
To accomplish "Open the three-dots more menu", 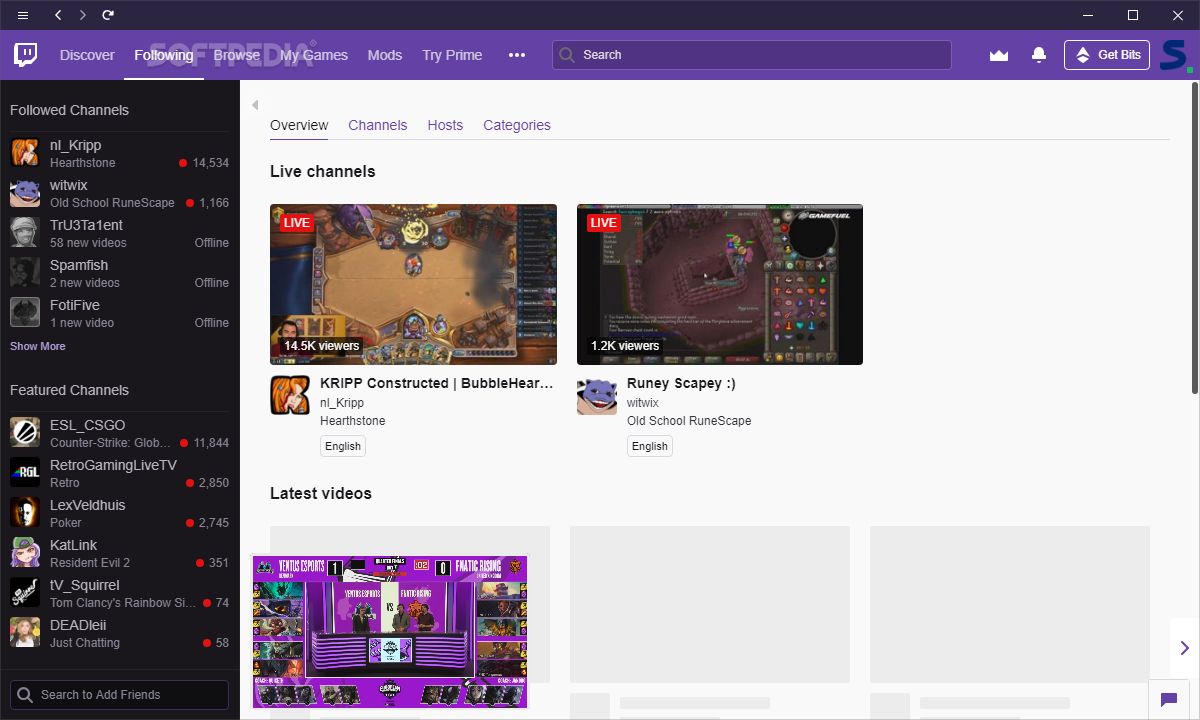I will click(517, 55).
